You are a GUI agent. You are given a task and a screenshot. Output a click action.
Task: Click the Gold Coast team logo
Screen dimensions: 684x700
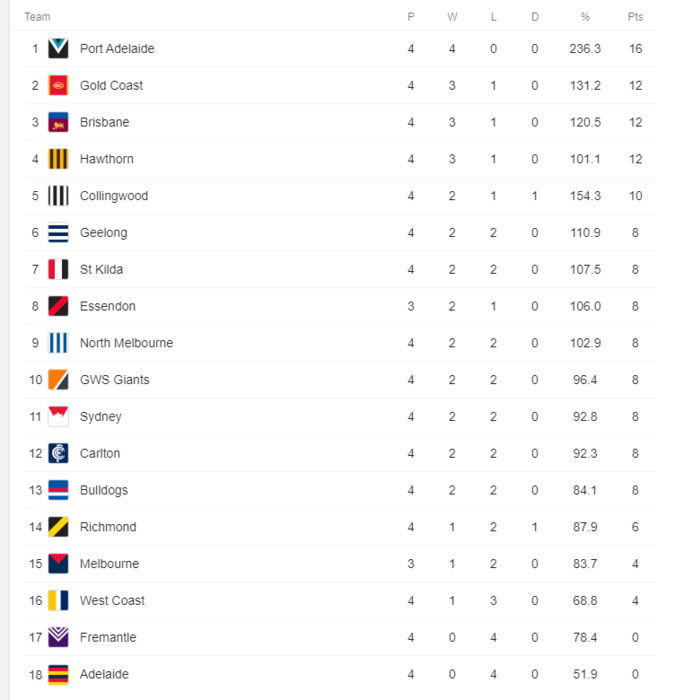click(x=59, y=85)
